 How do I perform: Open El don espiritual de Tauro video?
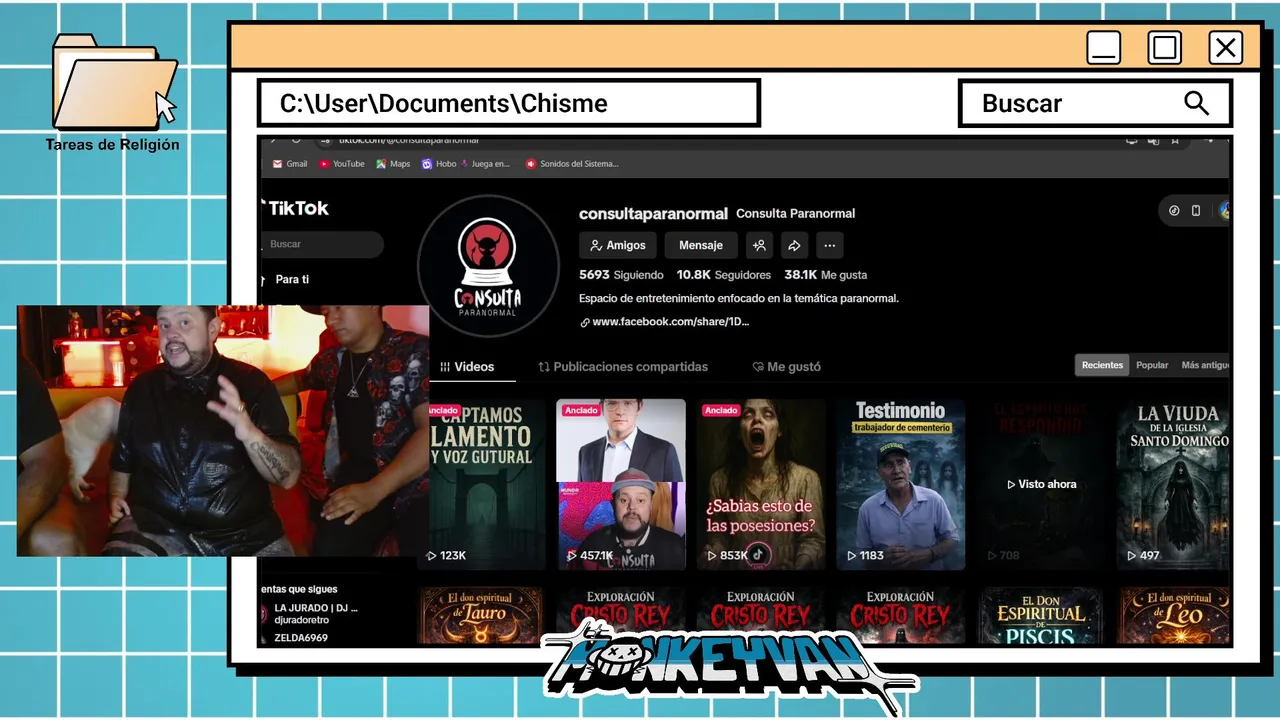(481, 616)
